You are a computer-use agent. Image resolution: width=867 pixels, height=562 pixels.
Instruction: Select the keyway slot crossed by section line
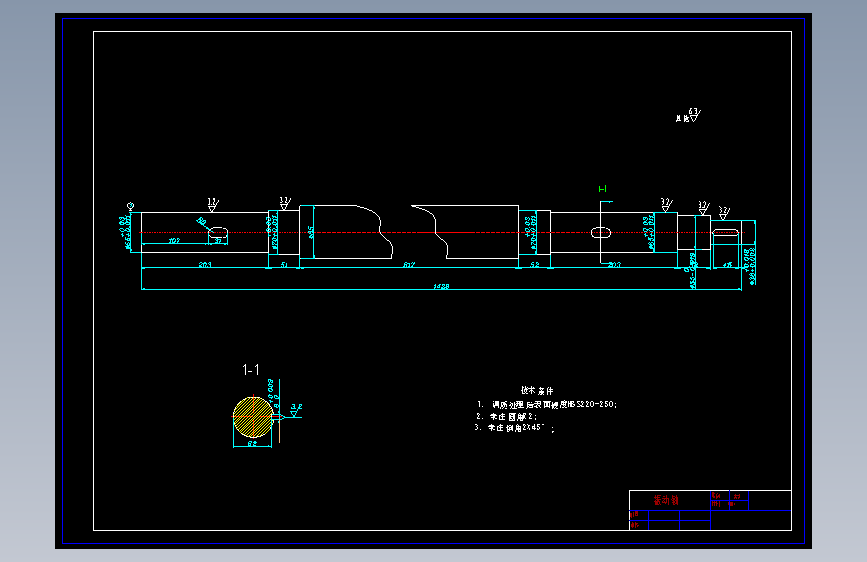point(601,232)
